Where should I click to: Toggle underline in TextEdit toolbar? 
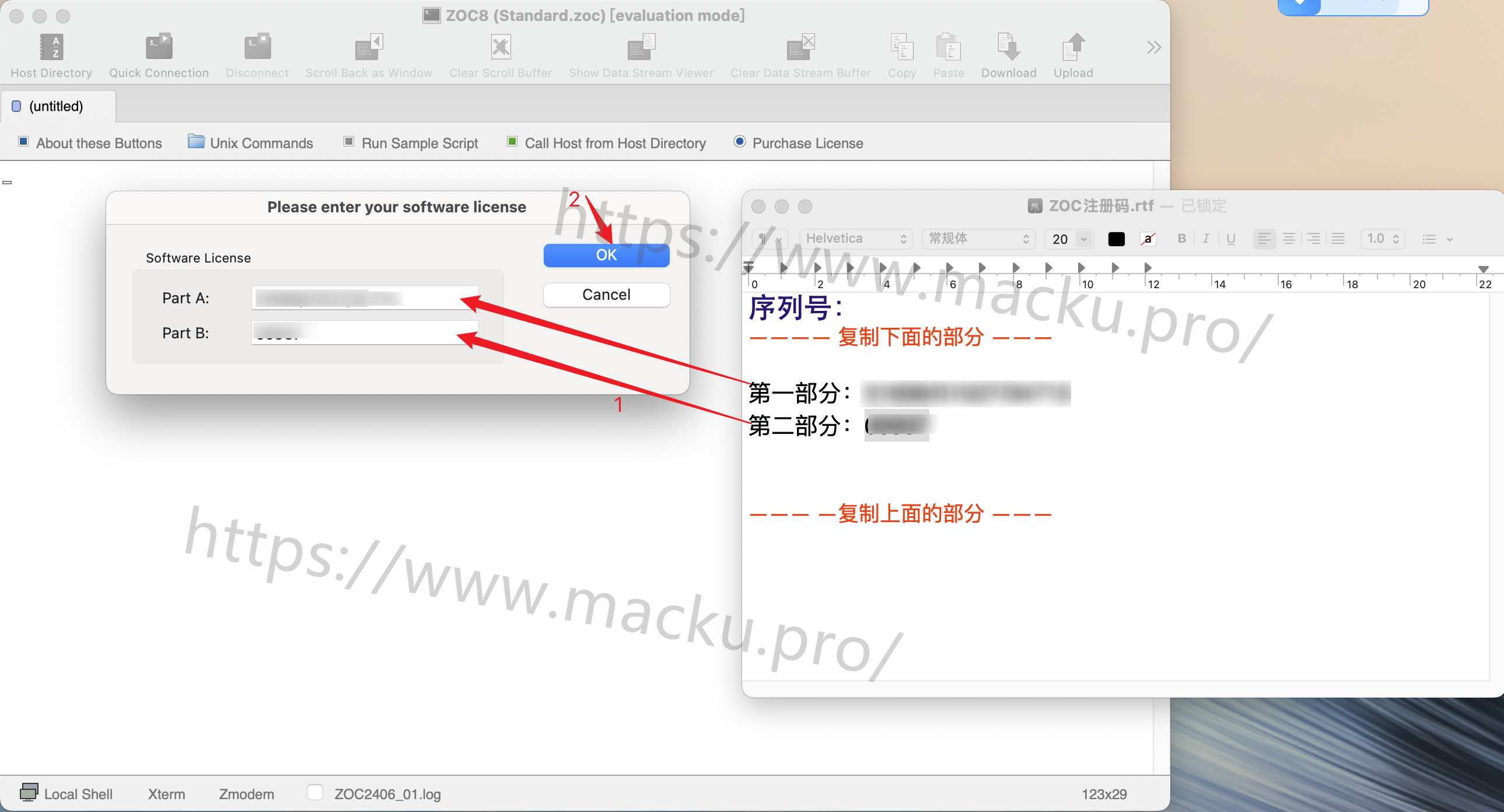point(1231,239)
